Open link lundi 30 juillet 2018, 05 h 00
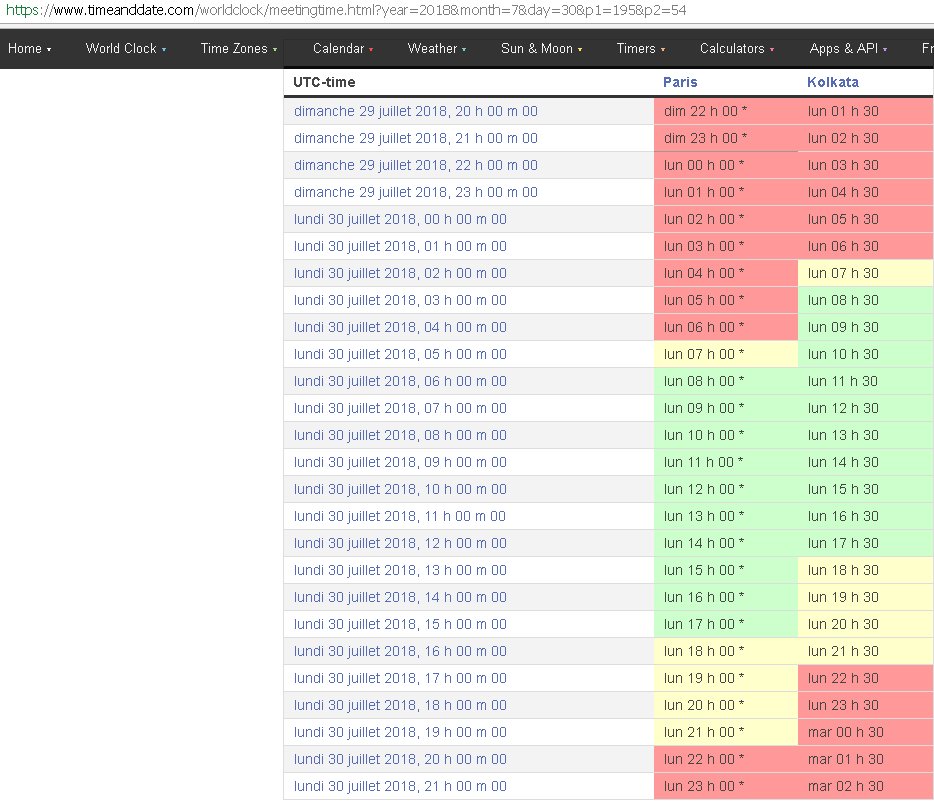Image resolution: width=934 pixels, height=803 pixels. pos(400,354)
